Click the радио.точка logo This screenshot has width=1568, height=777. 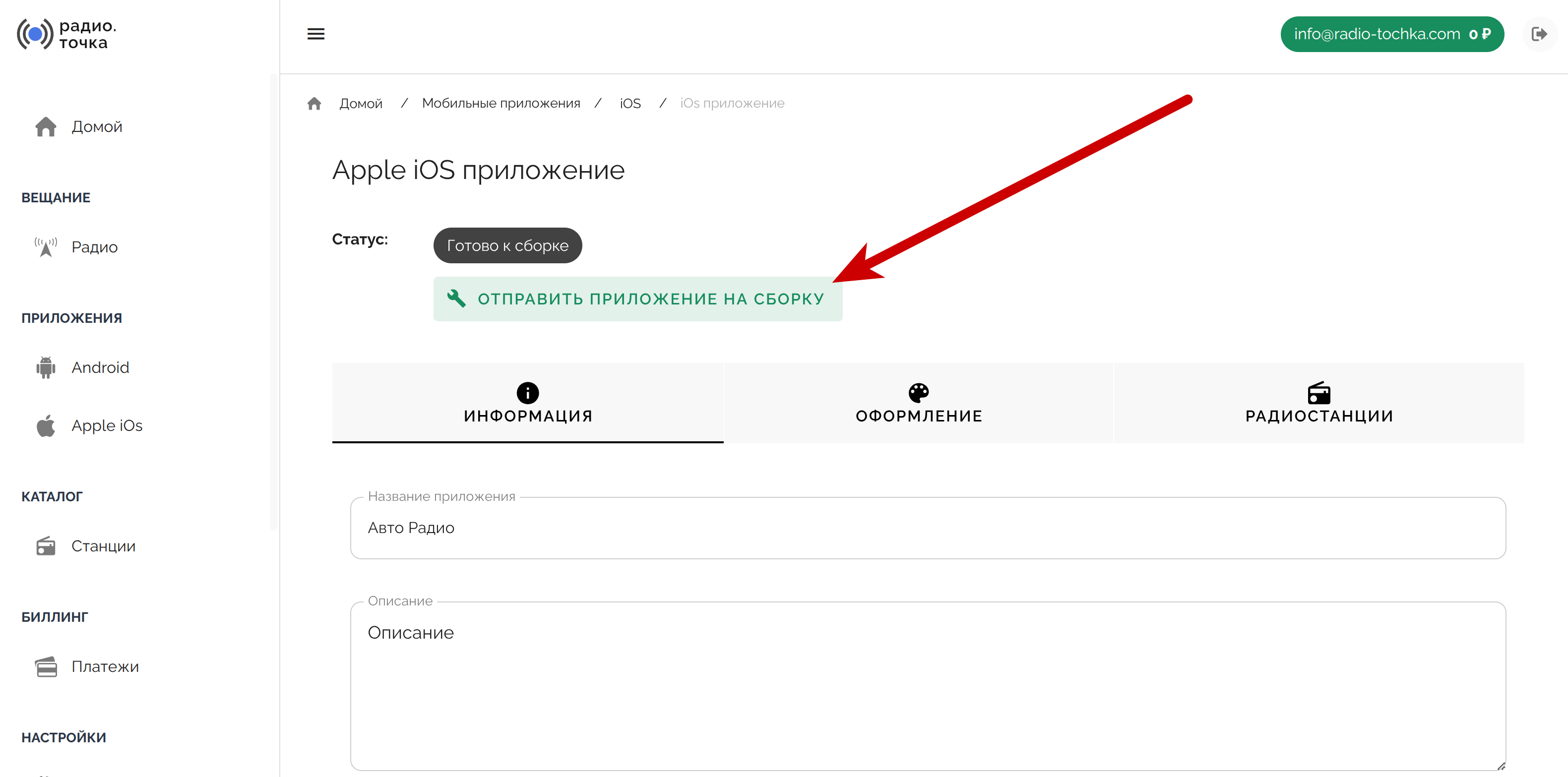(x=67, y=34)
